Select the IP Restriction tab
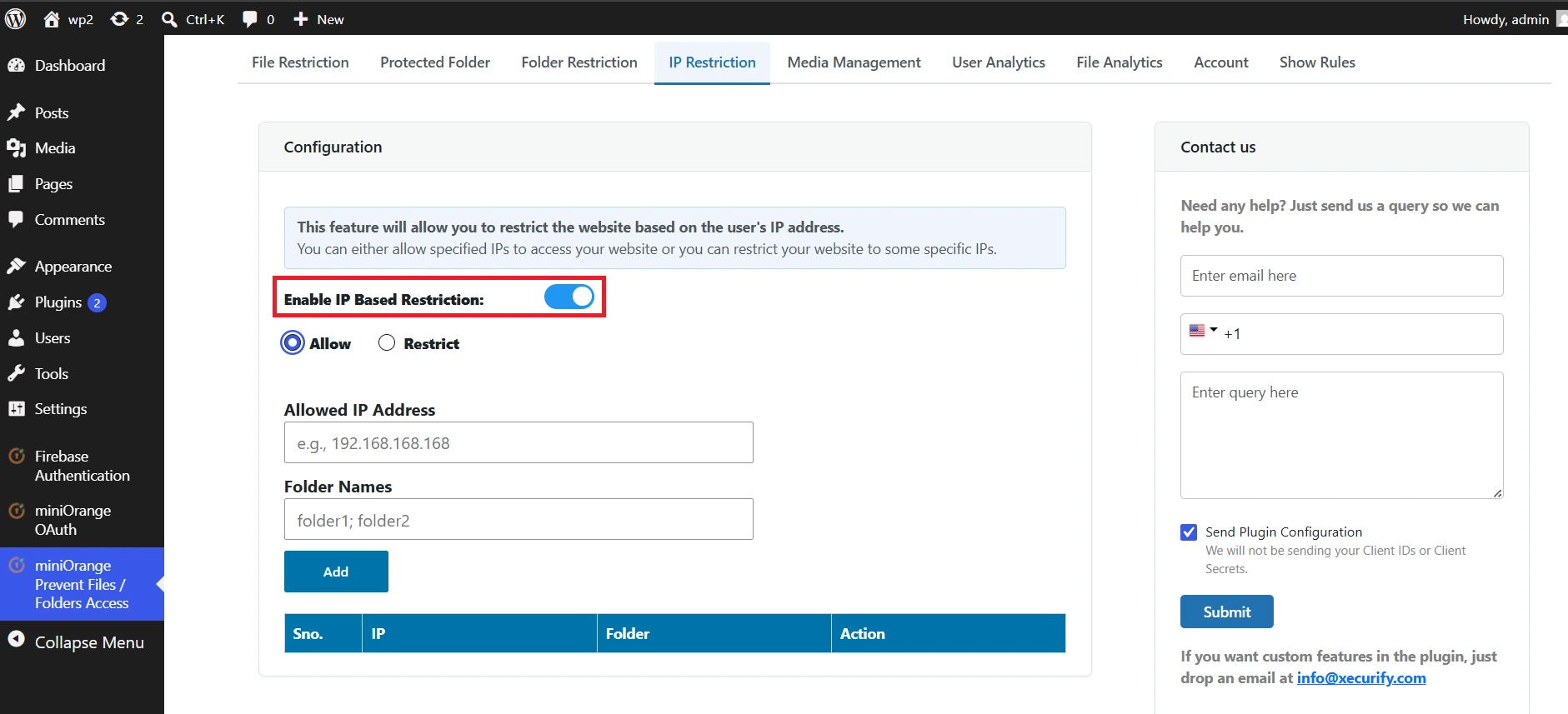 712,62
